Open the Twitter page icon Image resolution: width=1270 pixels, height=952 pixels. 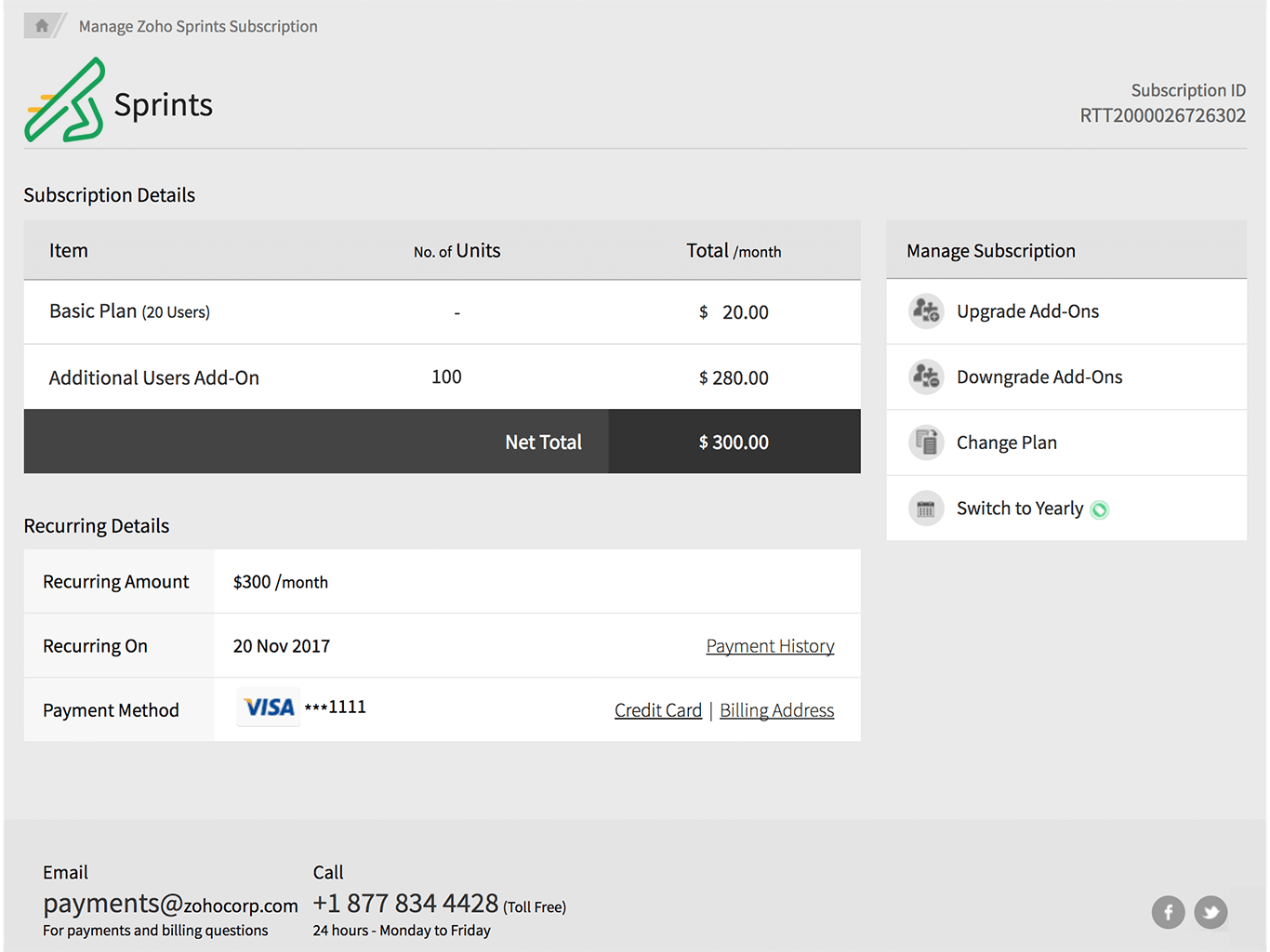tap(1210, 912)
